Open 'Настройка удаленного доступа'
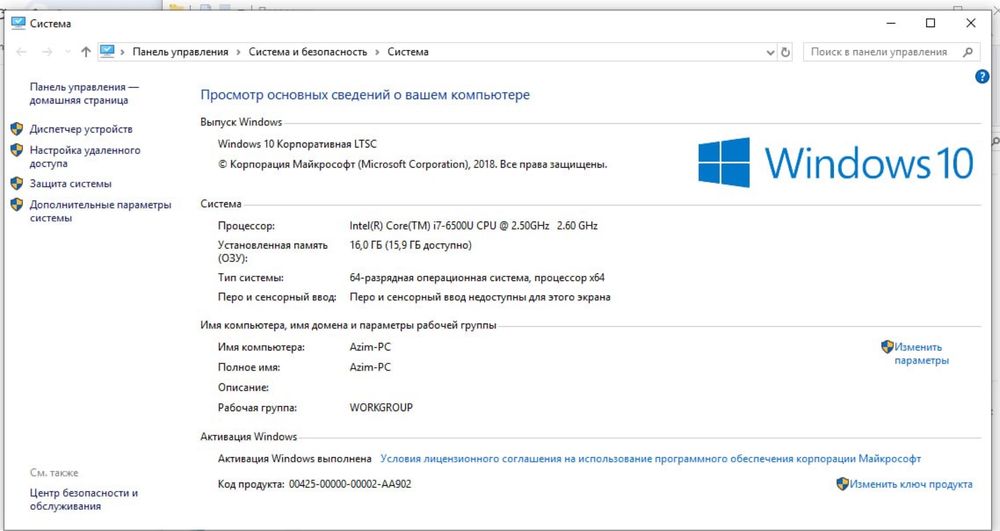Screen dimensions: 1000x531 [85, 157]
